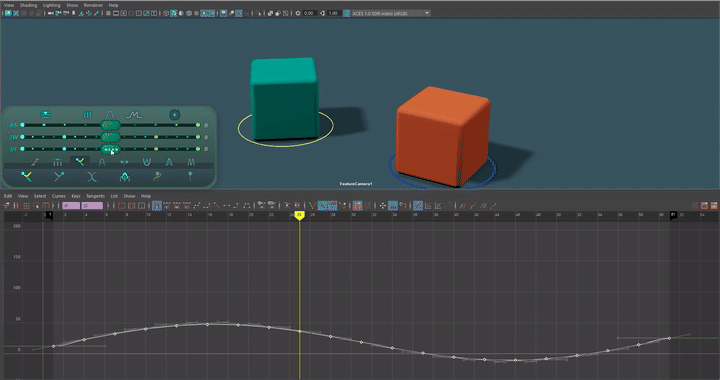Click the highlighted orange icon in Graph Editor toolbar
The width and height of the screenshot is (720, 380).
[357, 206]
